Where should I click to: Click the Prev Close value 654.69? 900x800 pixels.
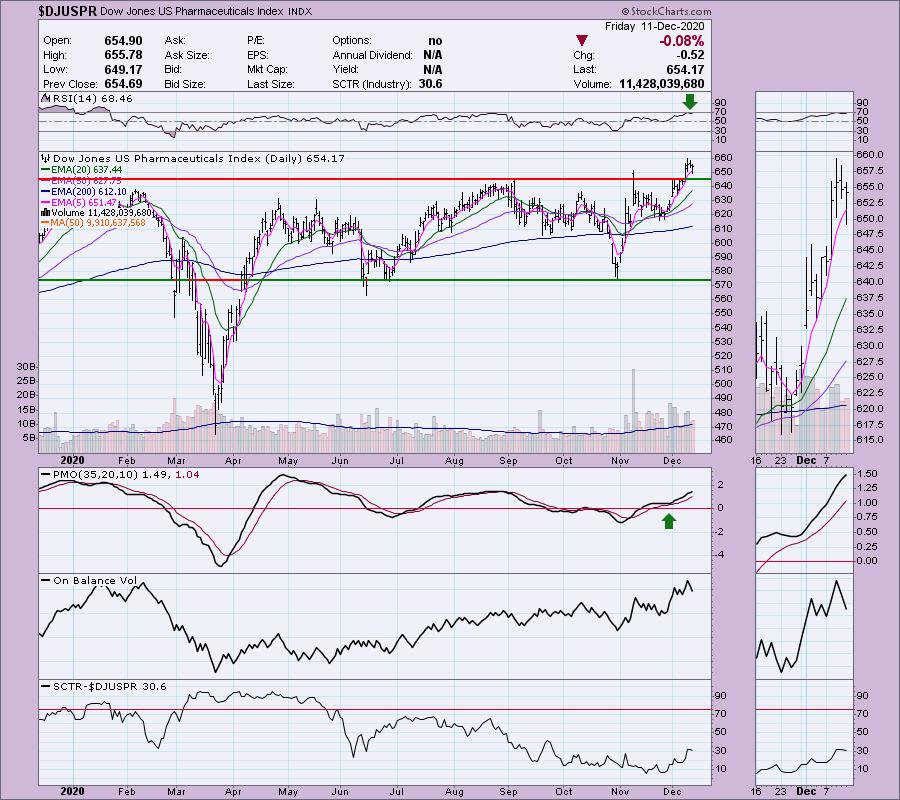[123, 84]
